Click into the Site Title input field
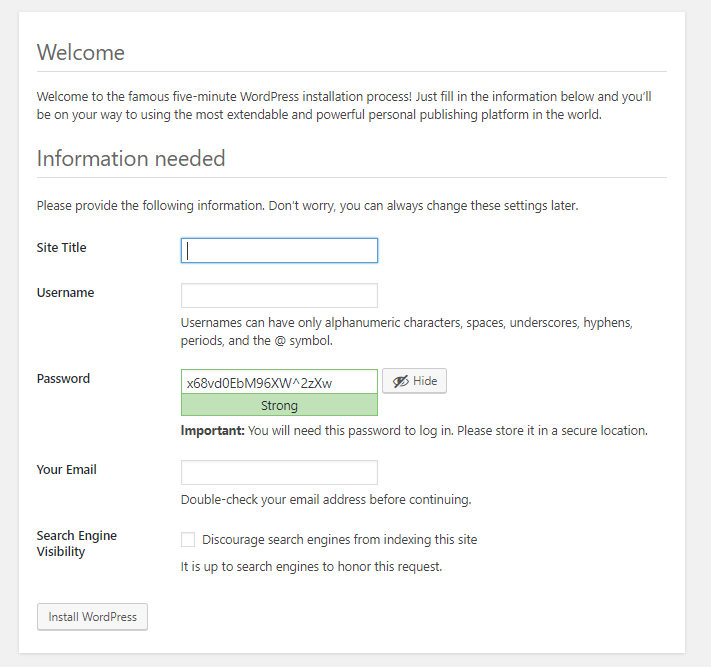The width and height of the screenshot is (711, 667). 279,250
